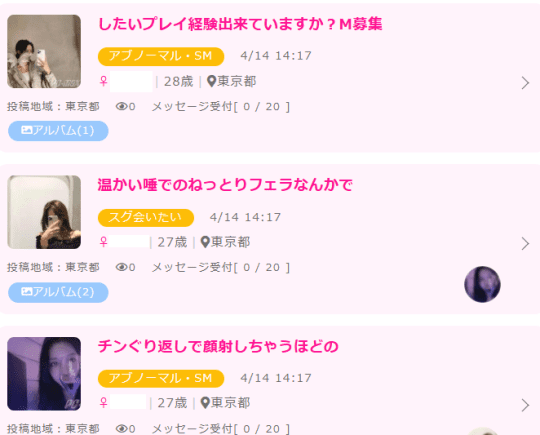The height and width of the screenshot is (435, 540).
Task: Expand the first post using its right chevron
Action: pyautogui.click(x=525, y=83)
